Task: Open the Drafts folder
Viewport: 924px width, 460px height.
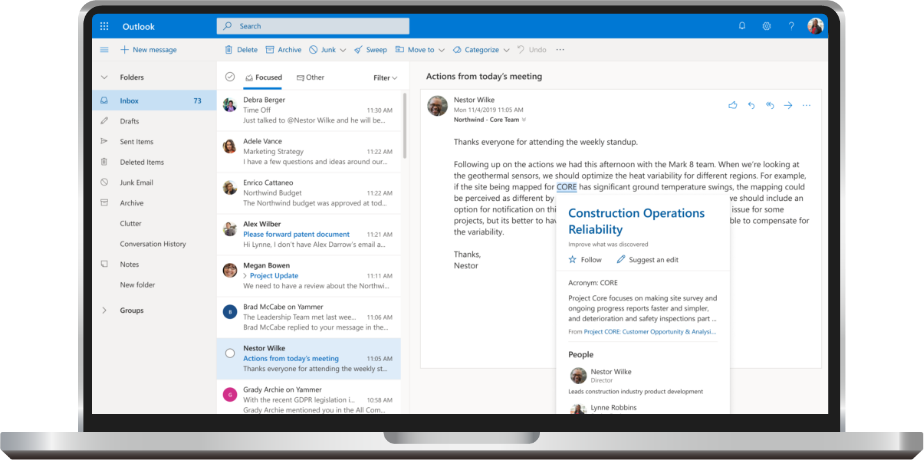Action: (x=154, y=121)
